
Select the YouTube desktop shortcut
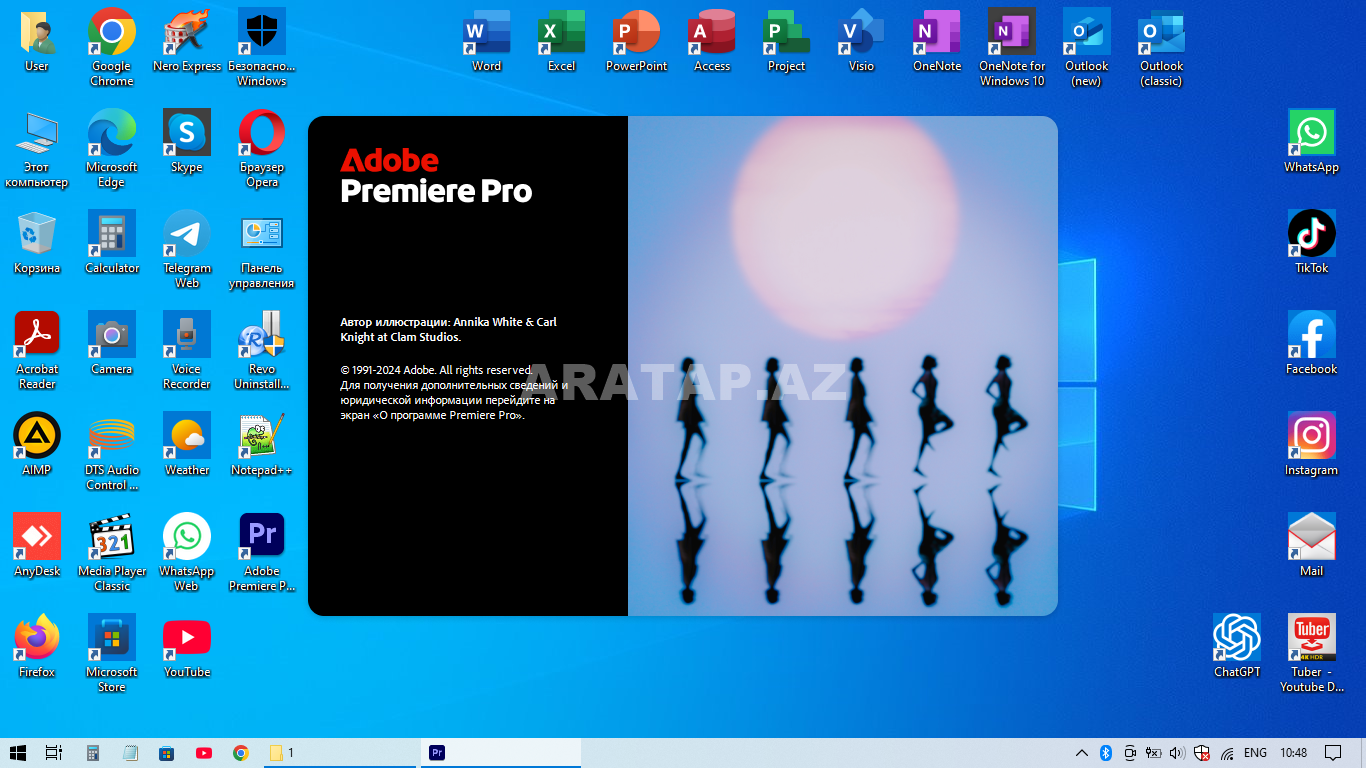187,646
